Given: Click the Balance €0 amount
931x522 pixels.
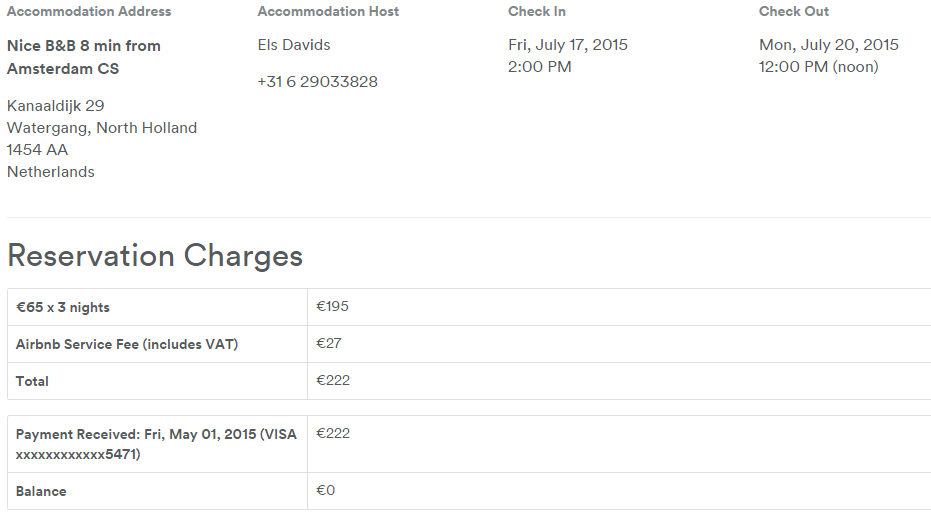Looking at the screenshot, I should pos(325,491).
